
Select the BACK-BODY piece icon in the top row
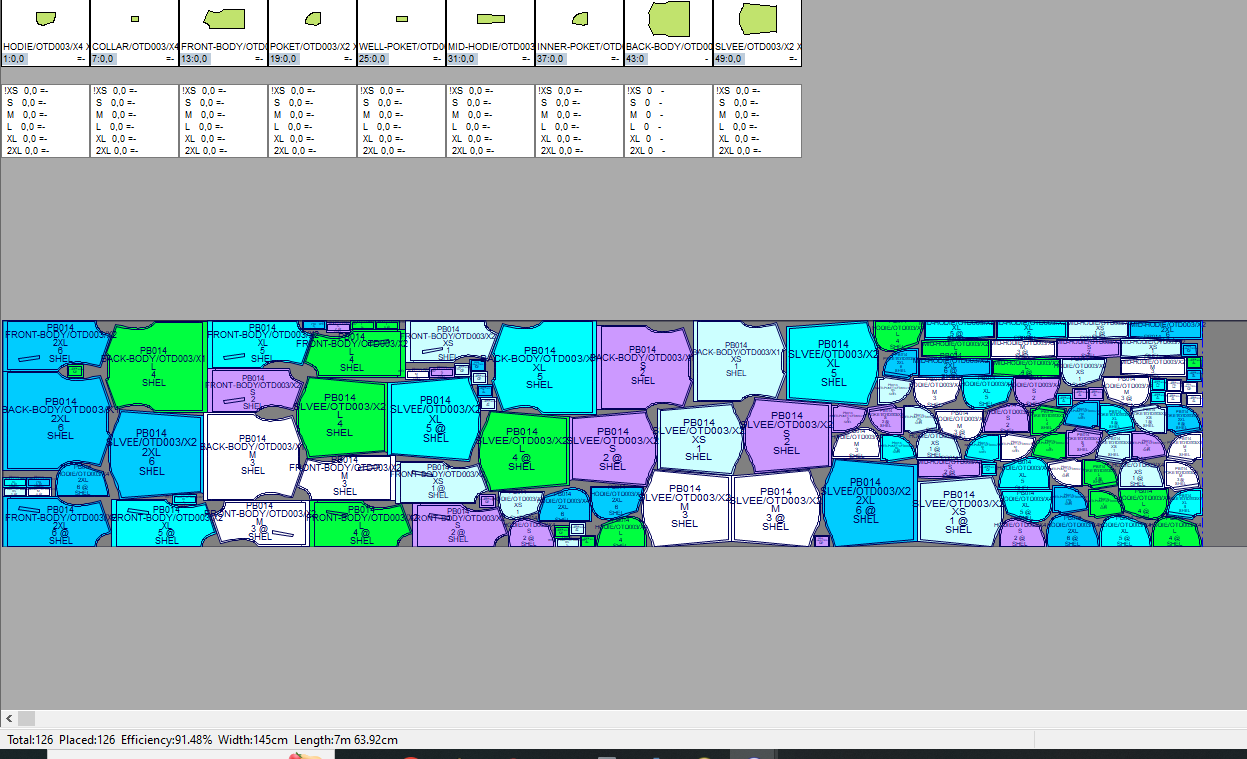click(669, 19)
